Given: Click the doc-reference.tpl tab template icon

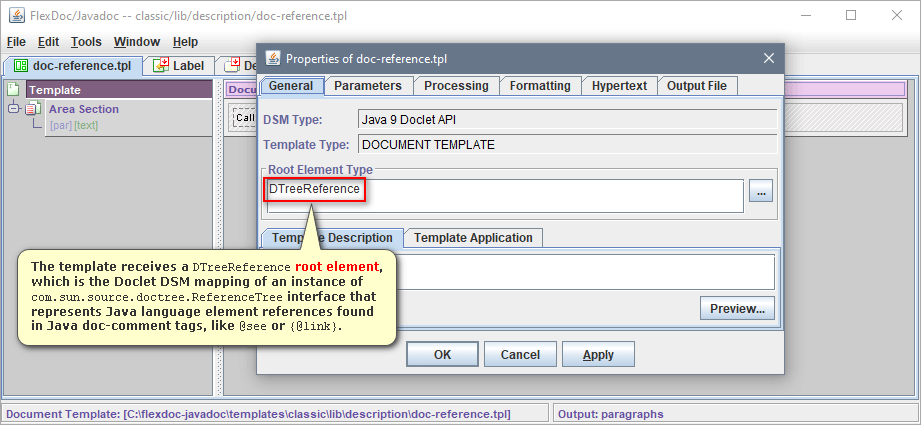Looking at the screenshot, I should (x=20, y=66).
